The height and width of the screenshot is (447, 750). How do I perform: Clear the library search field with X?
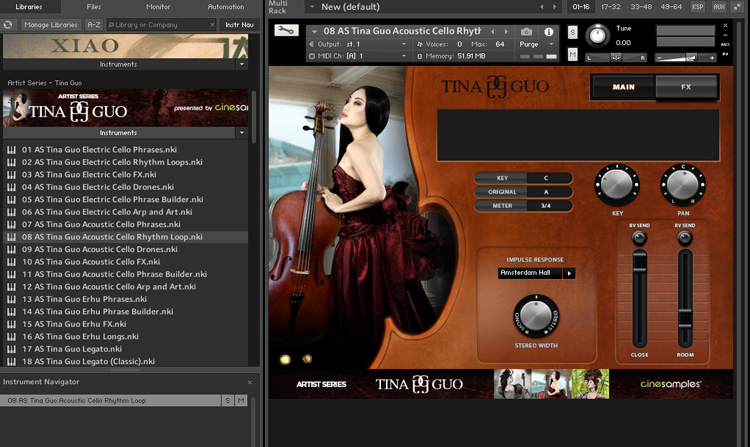tap(212, 24)
